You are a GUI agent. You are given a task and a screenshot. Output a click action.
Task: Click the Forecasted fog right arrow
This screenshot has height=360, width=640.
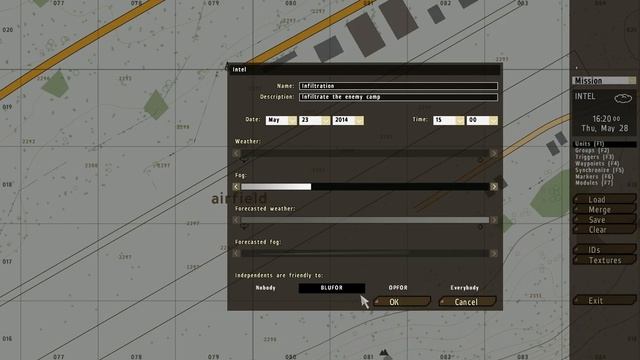tap(493, 253)
